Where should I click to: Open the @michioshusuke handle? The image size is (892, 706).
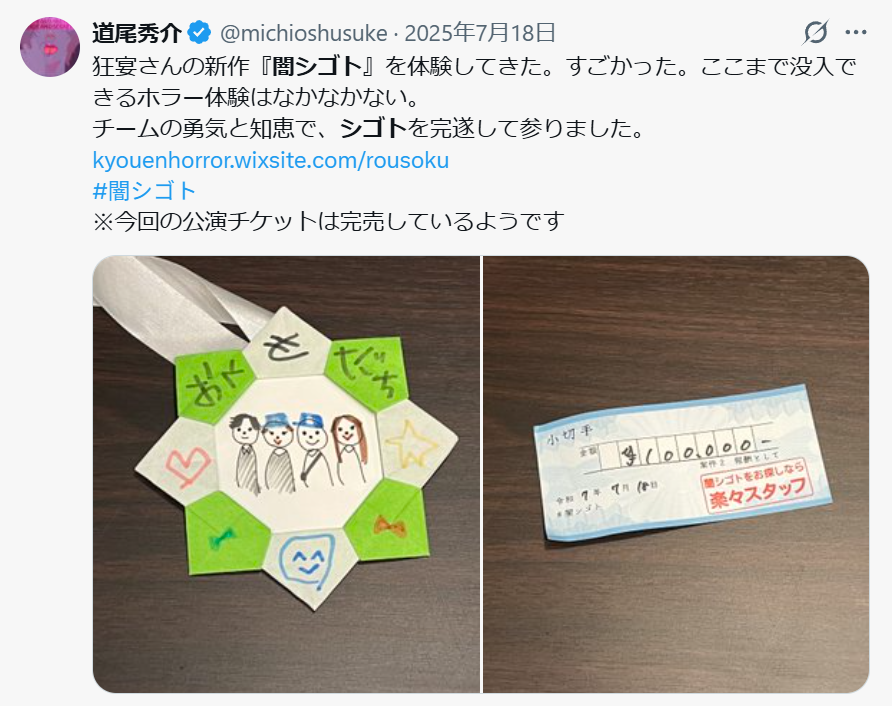(304, 34)
